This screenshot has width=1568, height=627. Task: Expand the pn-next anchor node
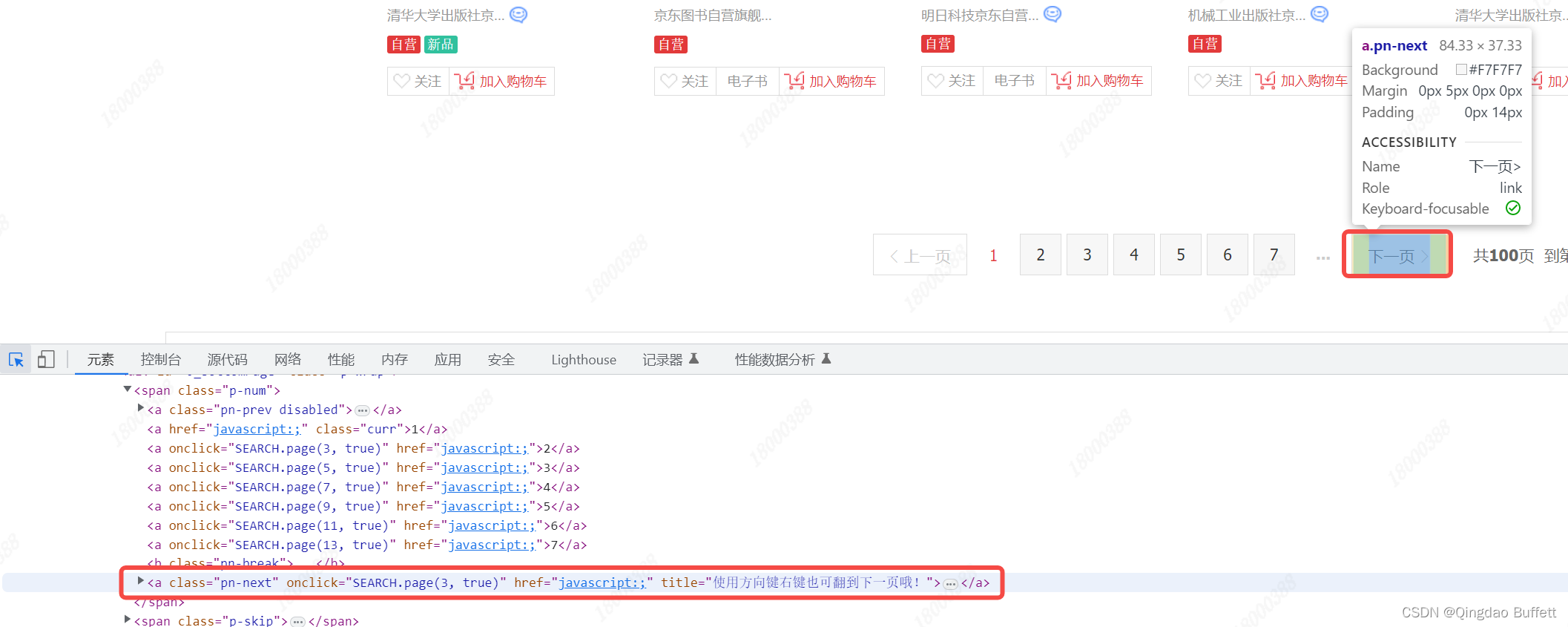pos(141,581)
